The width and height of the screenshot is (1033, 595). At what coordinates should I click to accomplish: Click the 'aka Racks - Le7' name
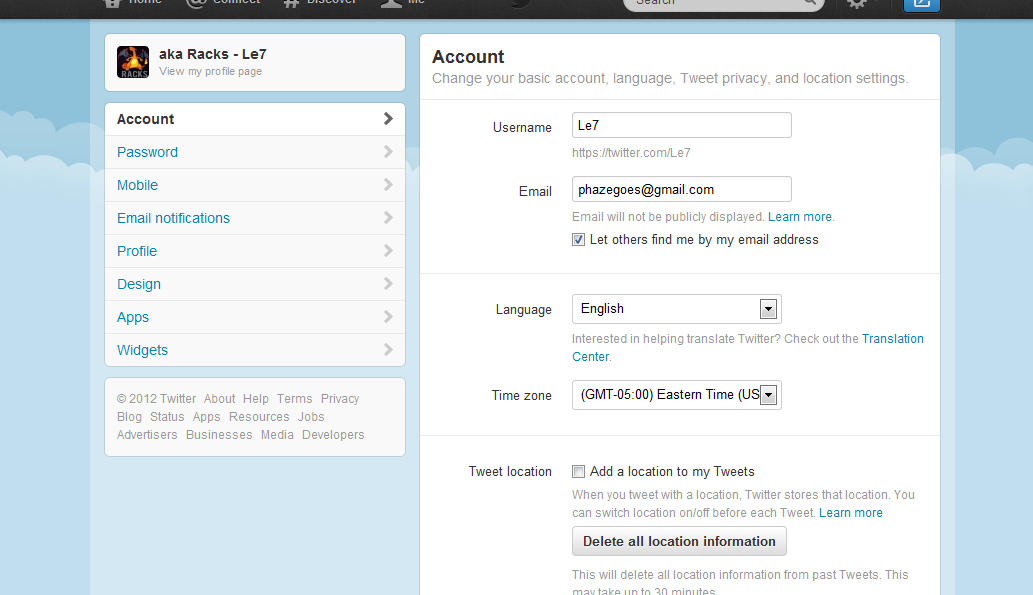coord(212,54)
